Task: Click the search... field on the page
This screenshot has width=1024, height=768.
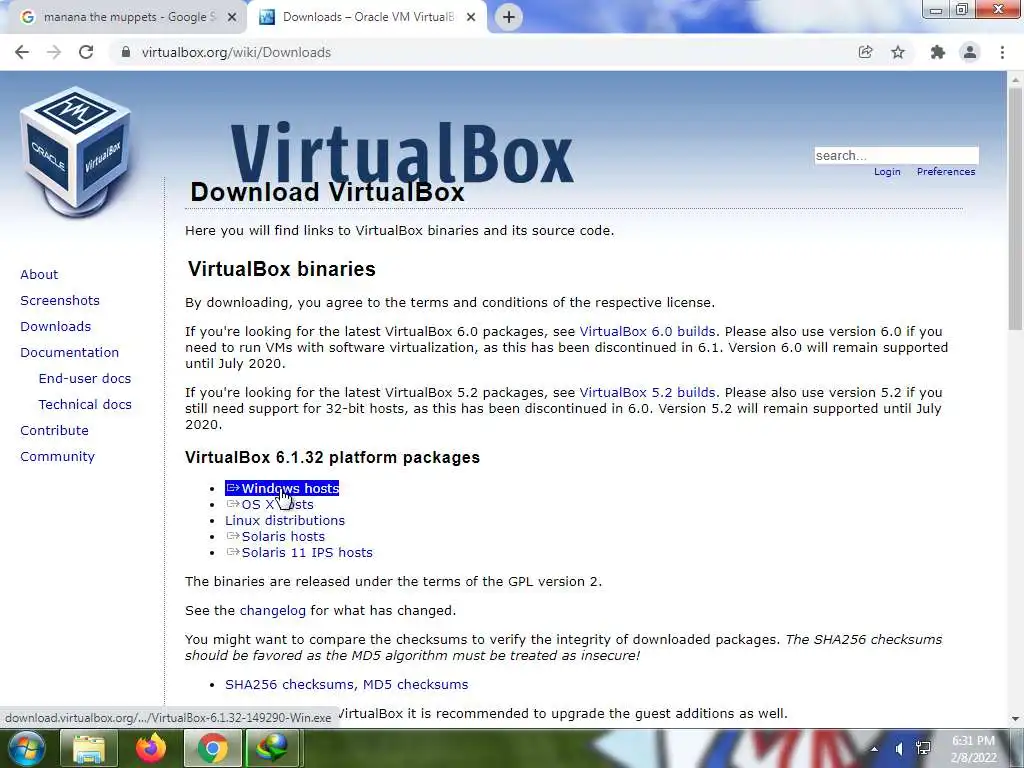Action: 896,155
